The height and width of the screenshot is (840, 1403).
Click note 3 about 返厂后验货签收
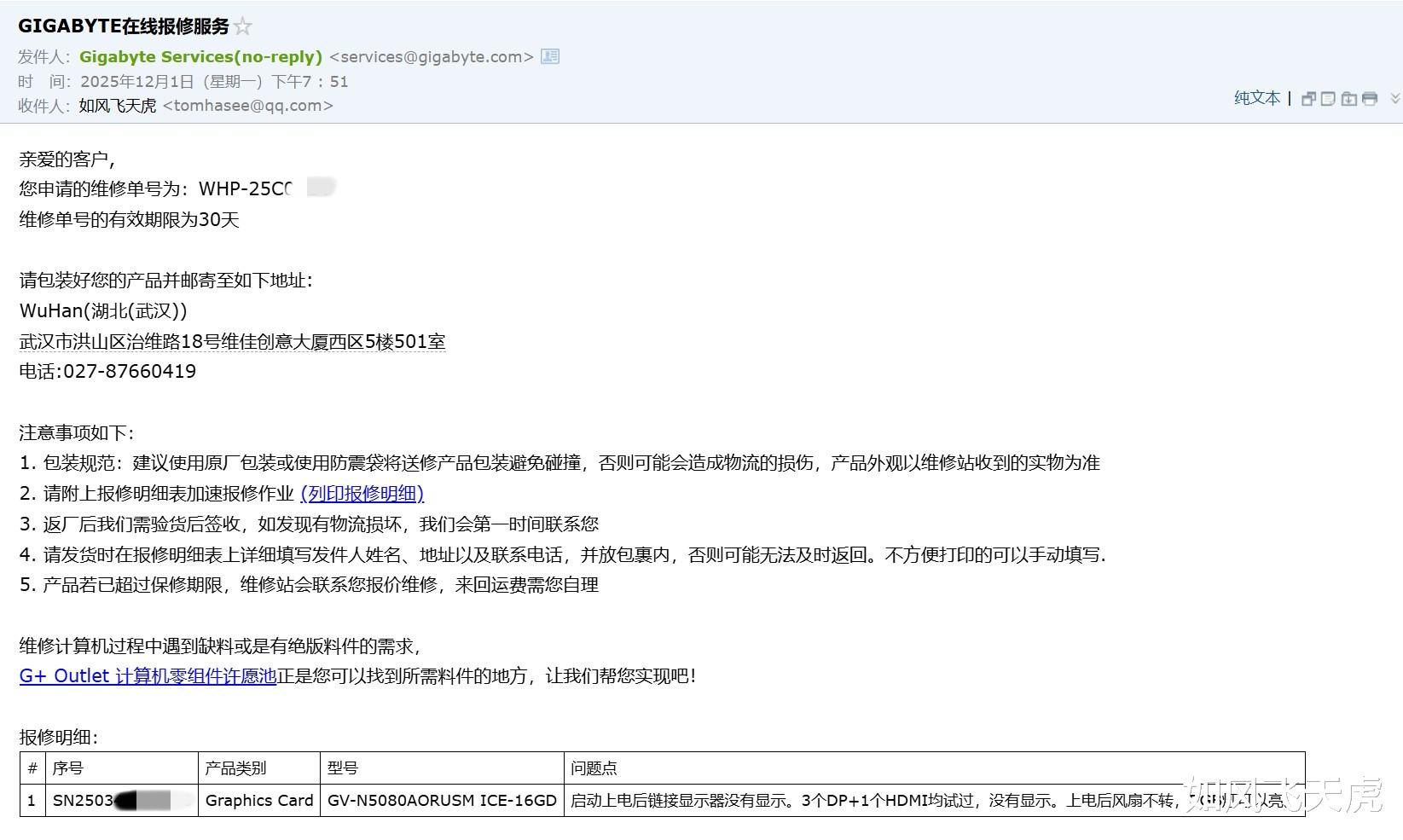[x=309, y=524]
